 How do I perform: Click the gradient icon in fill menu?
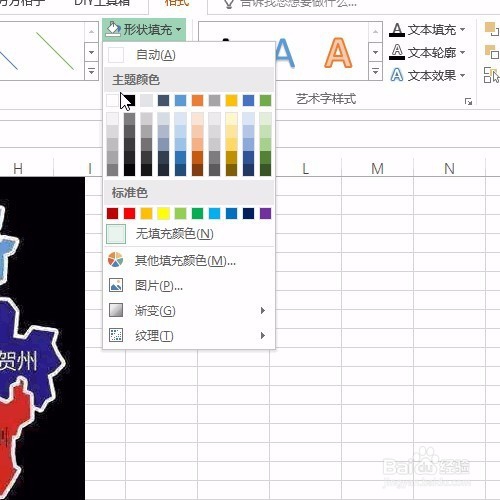(x=116, y=310)
